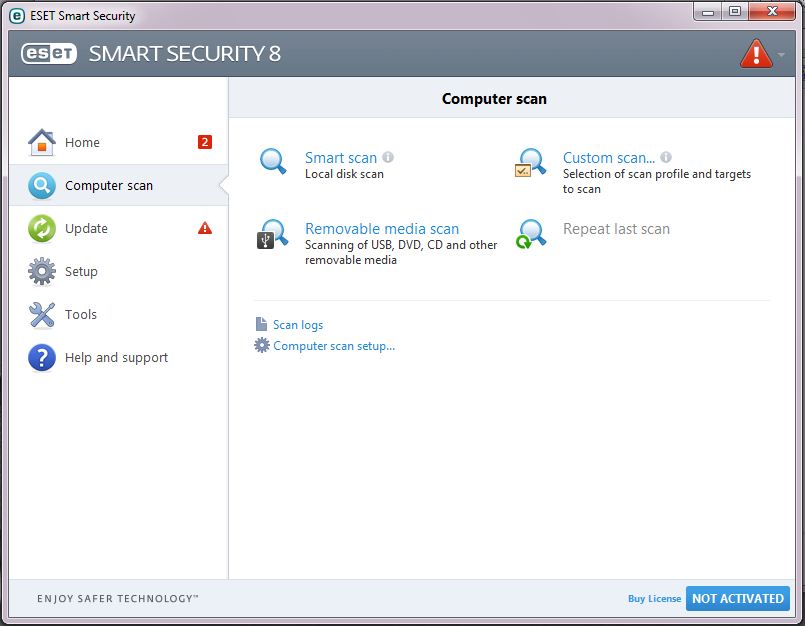Start the Smart scan link
Viewport: 805px width, 626px height.
coord(341,158)
